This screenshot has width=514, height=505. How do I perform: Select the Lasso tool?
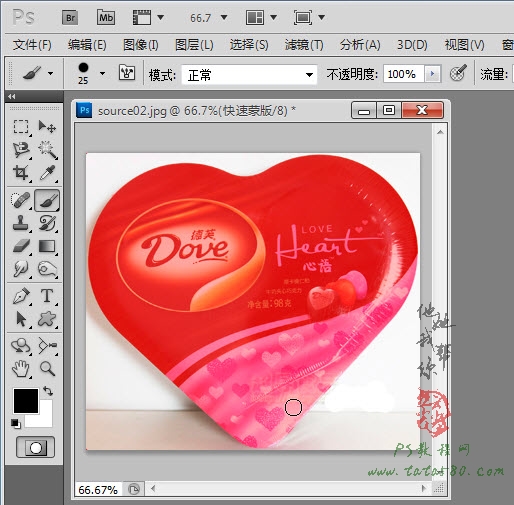(21, 150)
